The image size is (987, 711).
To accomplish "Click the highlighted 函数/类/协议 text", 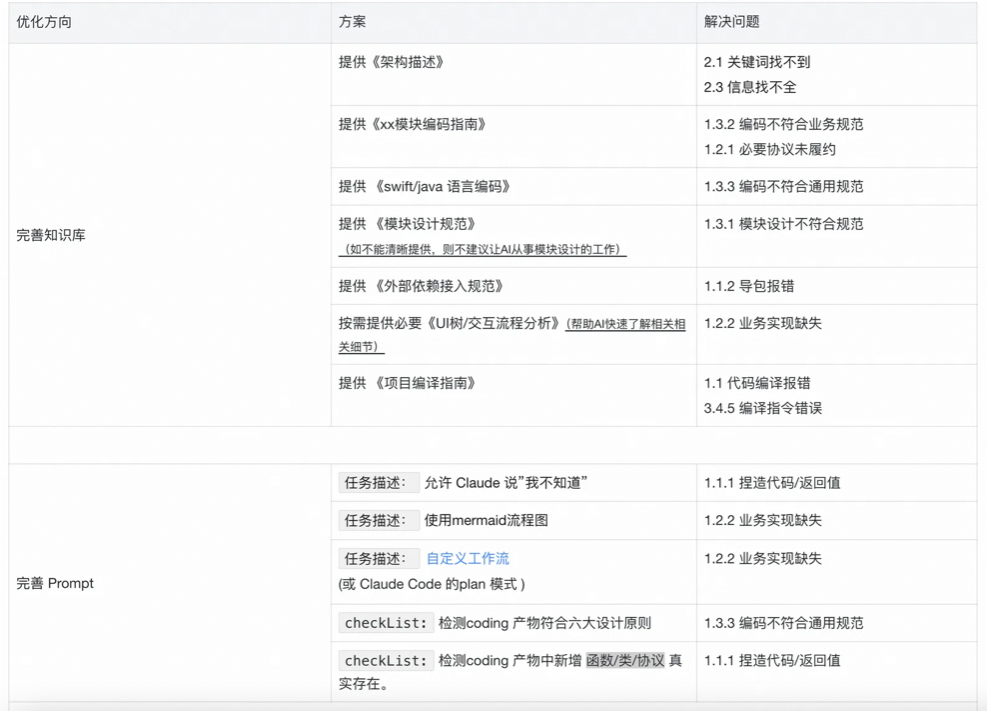I will pyautogui.click(x=625, y=661).
